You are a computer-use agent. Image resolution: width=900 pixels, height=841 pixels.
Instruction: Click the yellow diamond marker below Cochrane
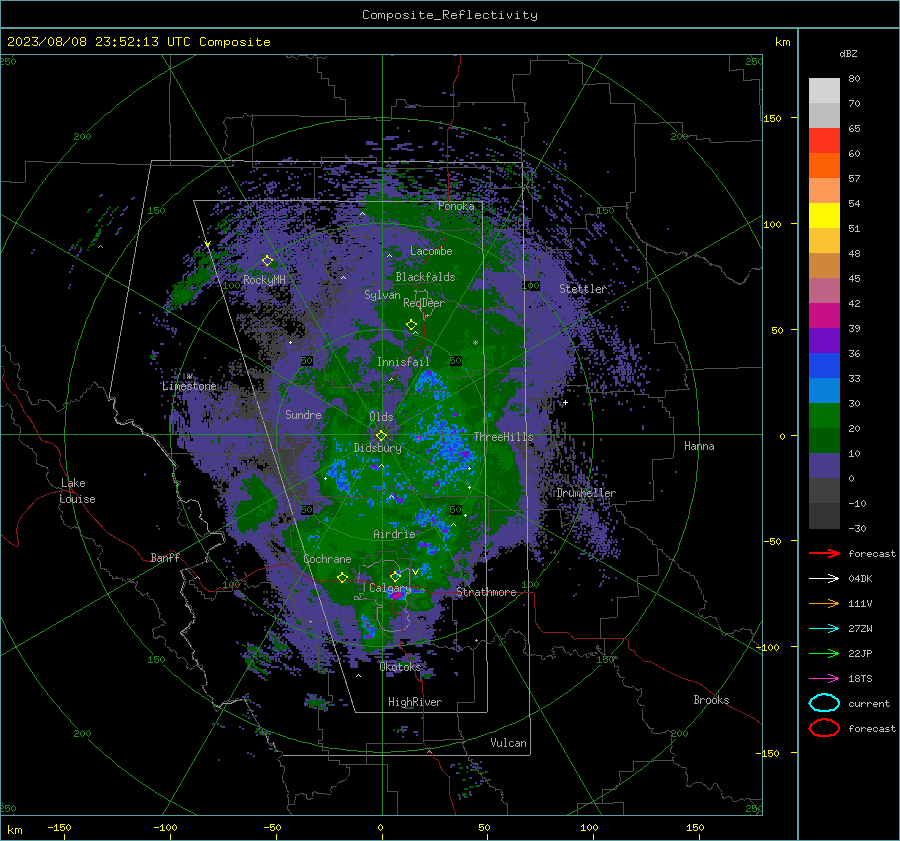pyautogui.click(x=342, y=577)
